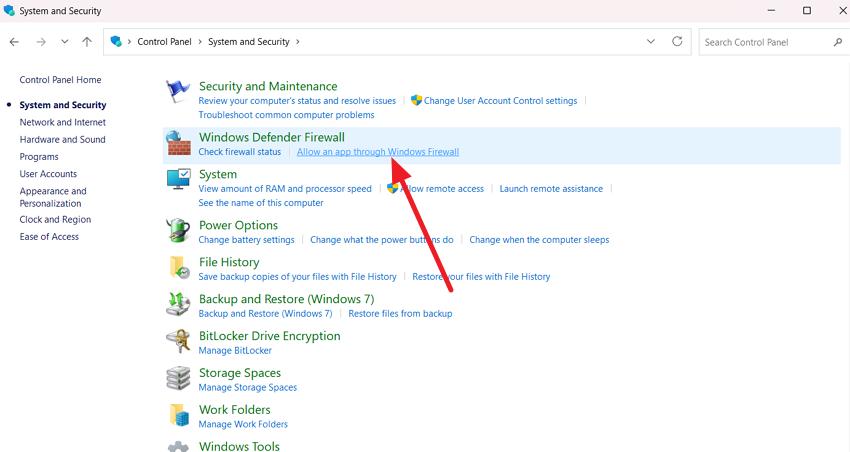
Task: Click the BitLocker Drive Encryption keys icon
Action: pyautogui.click(x=178, y=341)
